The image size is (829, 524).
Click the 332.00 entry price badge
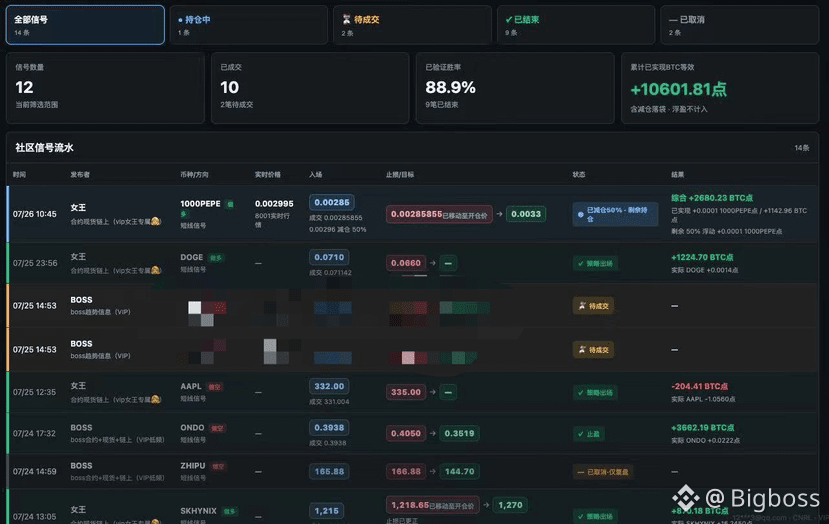coord(329,386)
